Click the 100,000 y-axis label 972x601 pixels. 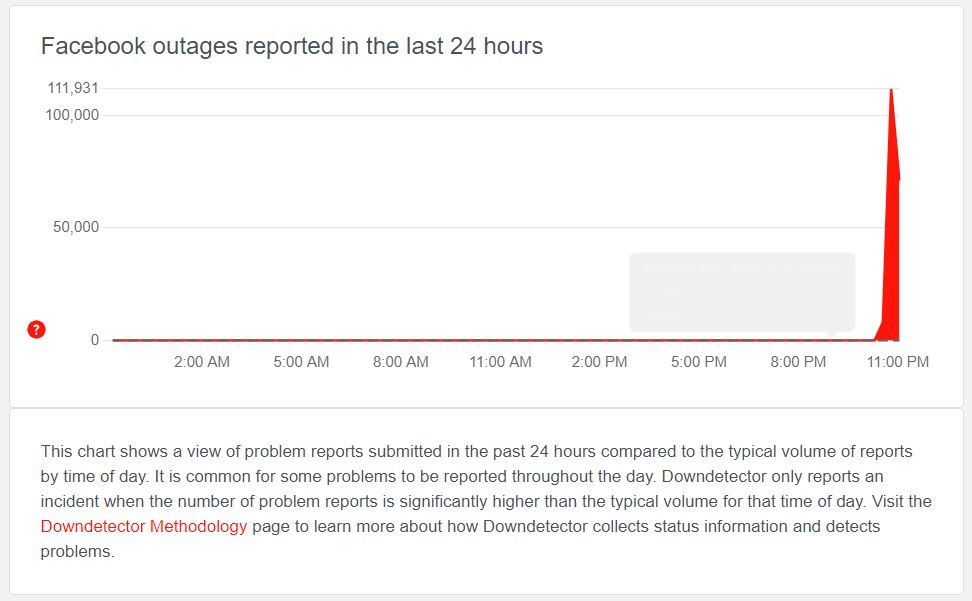click(73, 115)
